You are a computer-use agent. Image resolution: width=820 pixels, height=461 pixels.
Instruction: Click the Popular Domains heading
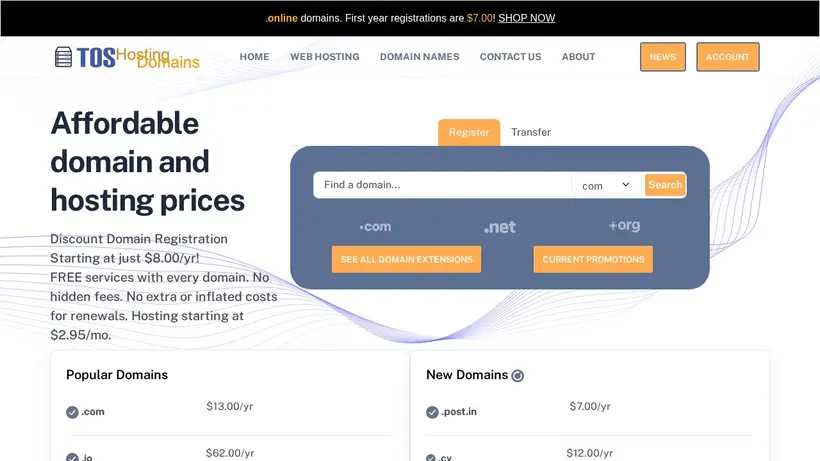point(117,375)
